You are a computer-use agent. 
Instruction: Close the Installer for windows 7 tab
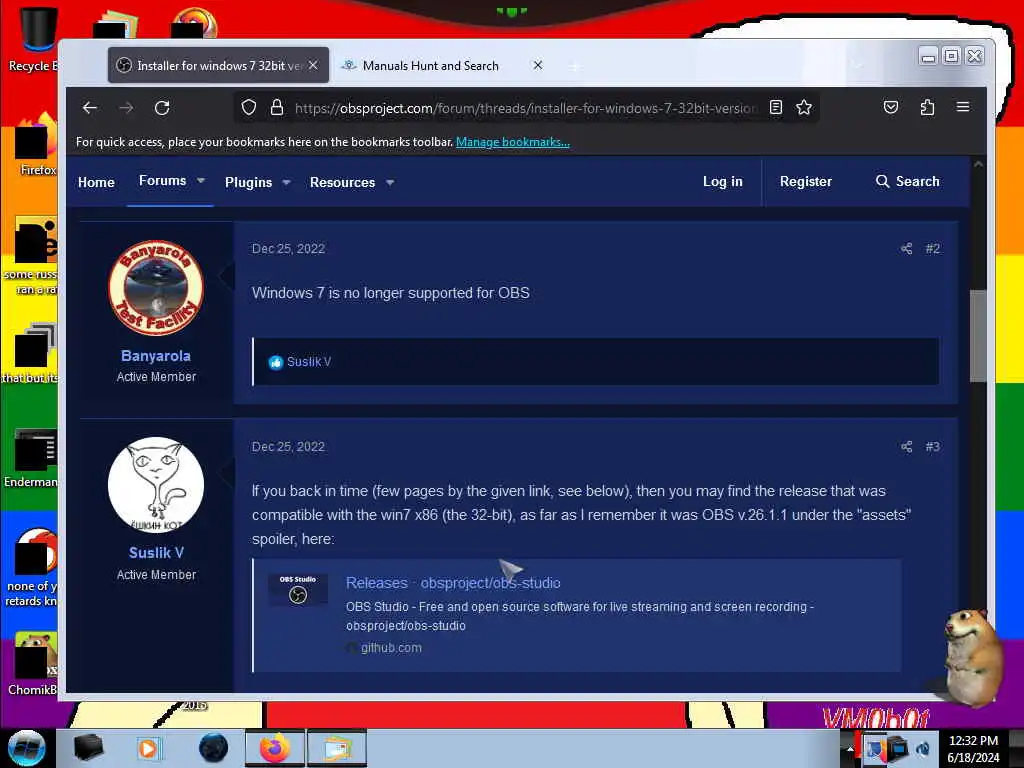pos(313,65)
